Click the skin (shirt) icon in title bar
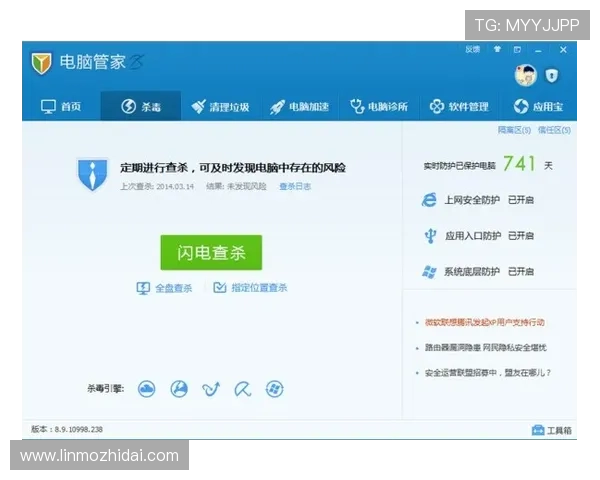The width and height of the screenshot is (600, 480). (497, 49)
